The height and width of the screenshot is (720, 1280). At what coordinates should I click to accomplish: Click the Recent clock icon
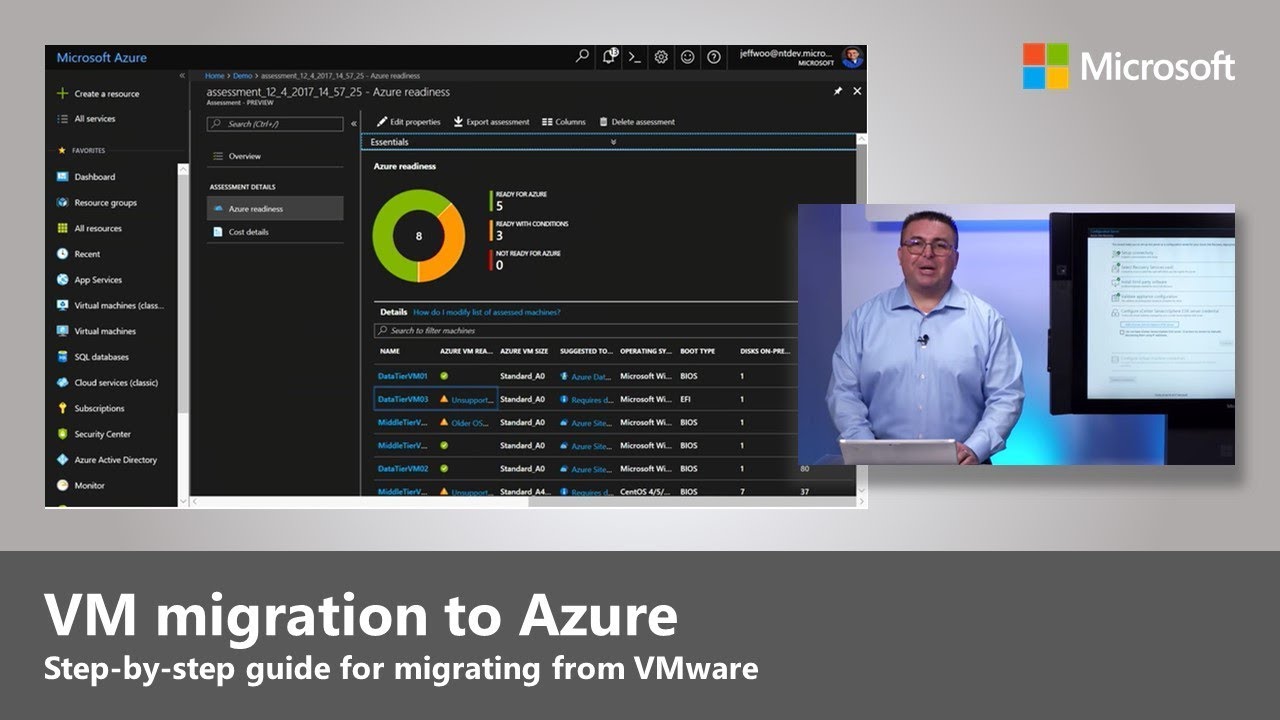coord(63,254)
